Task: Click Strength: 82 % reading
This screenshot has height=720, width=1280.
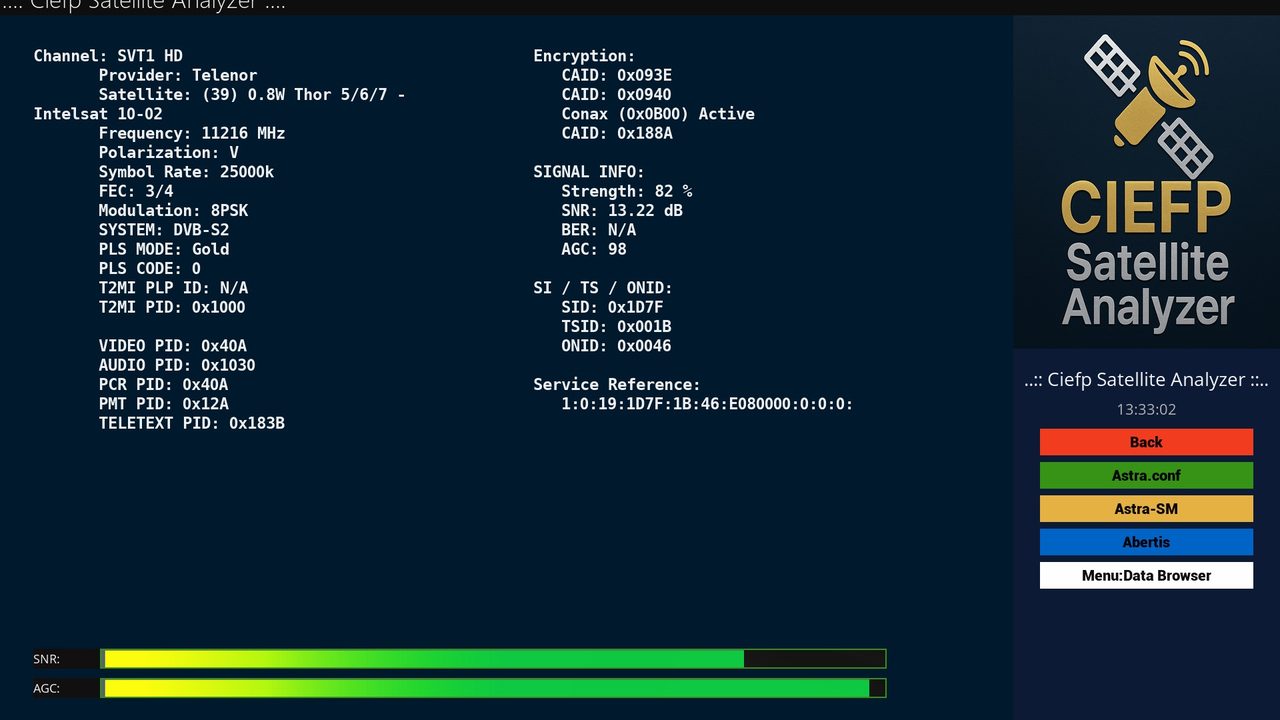Action: click(x=627, y=191)
